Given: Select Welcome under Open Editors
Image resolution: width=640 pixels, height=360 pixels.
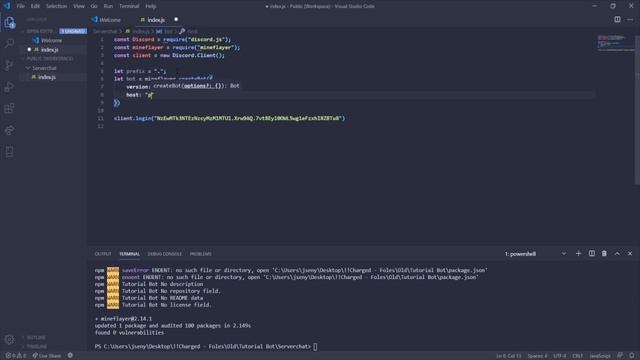Looking at the screenshot, I should [x=51, y=40].
